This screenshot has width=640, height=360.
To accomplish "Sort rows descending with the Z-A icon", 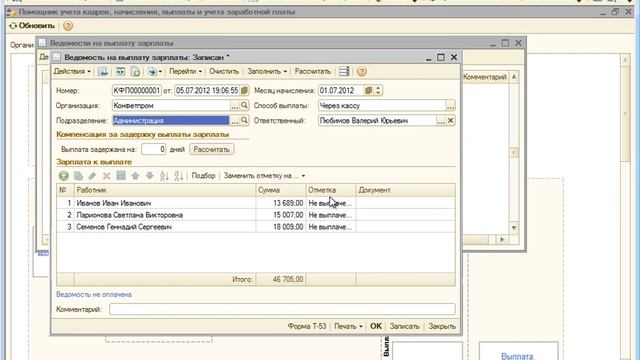I will click(x=178, y=176).
